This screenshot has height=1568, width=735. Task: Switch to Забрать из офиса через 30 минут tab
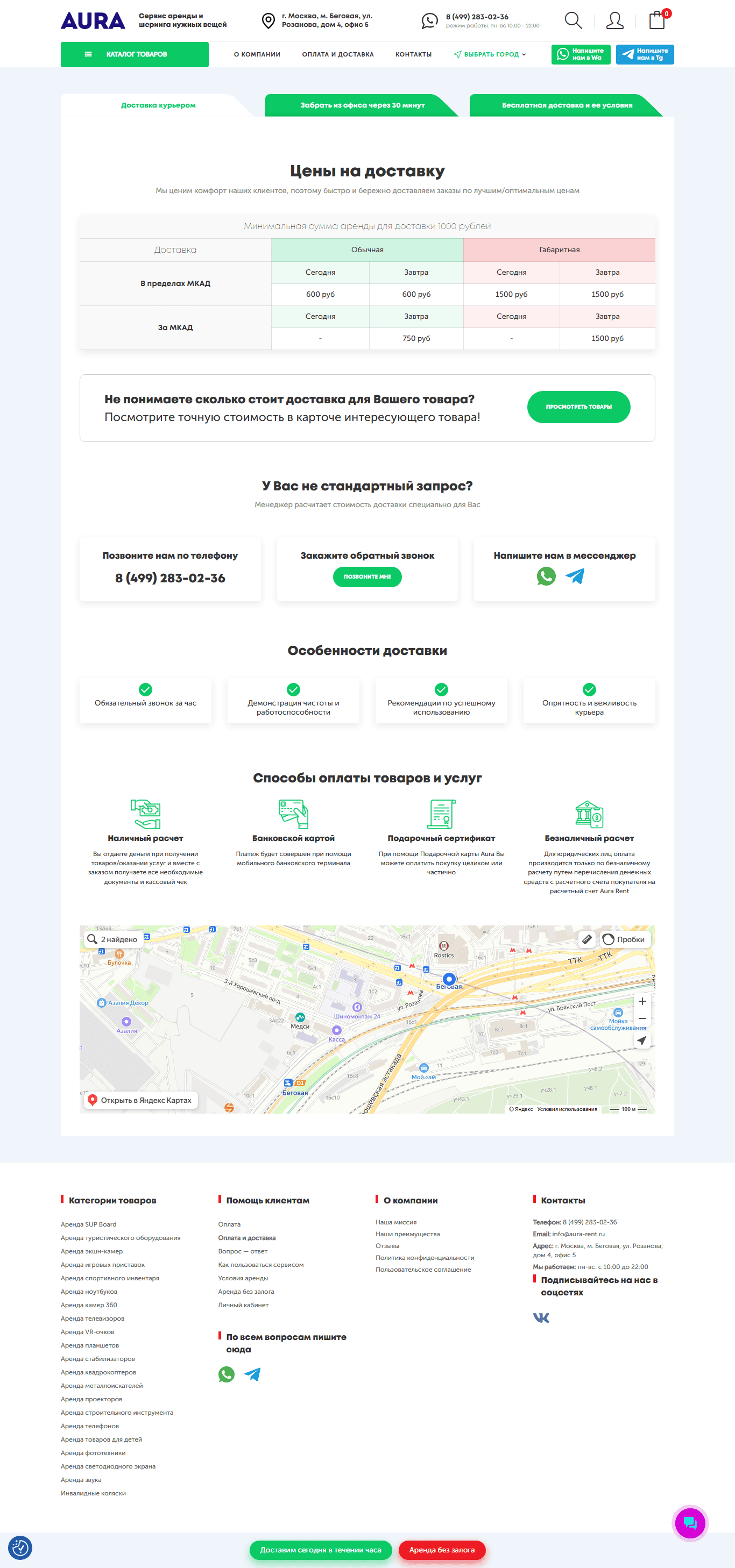[x=362, y=105]
